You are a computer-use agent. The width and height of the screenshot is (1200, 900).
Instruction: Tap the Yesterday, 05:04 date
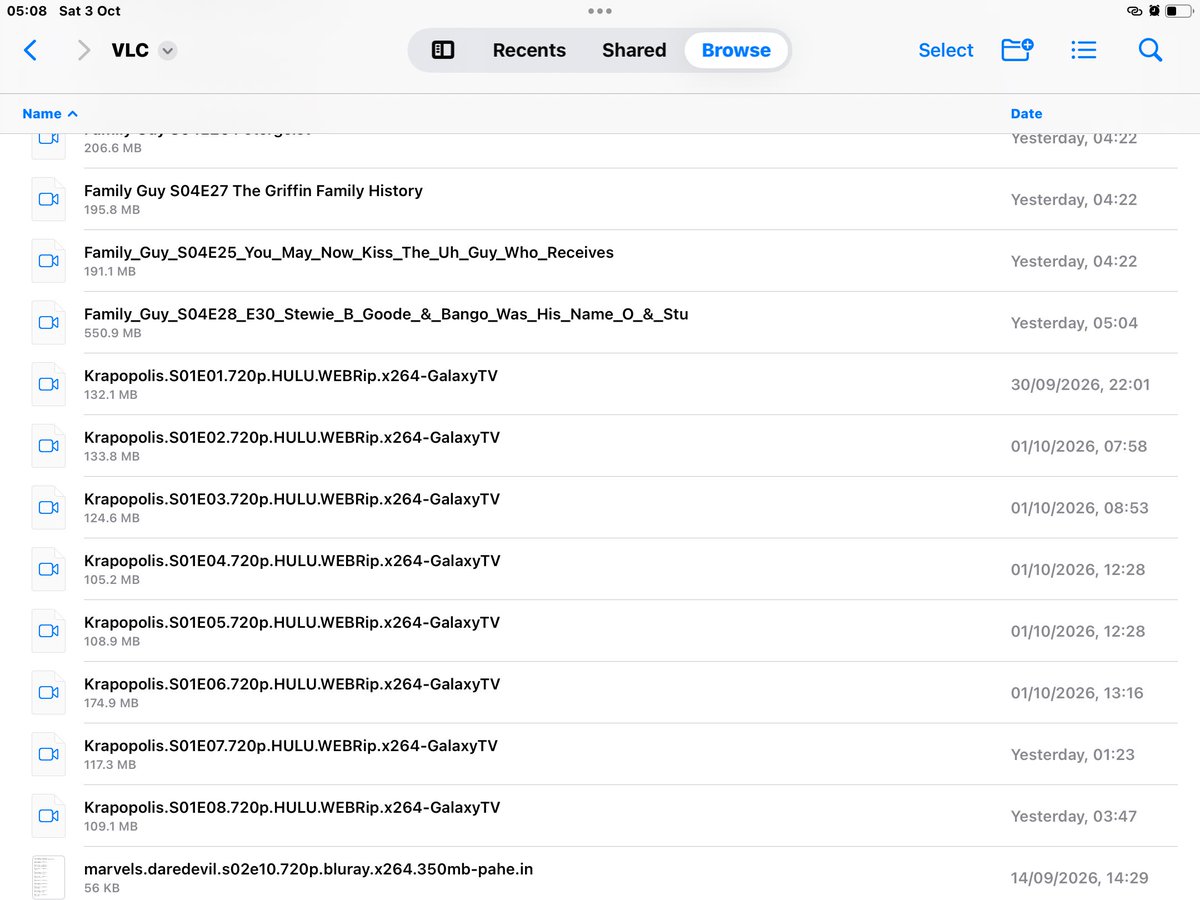click(1074, 323)
